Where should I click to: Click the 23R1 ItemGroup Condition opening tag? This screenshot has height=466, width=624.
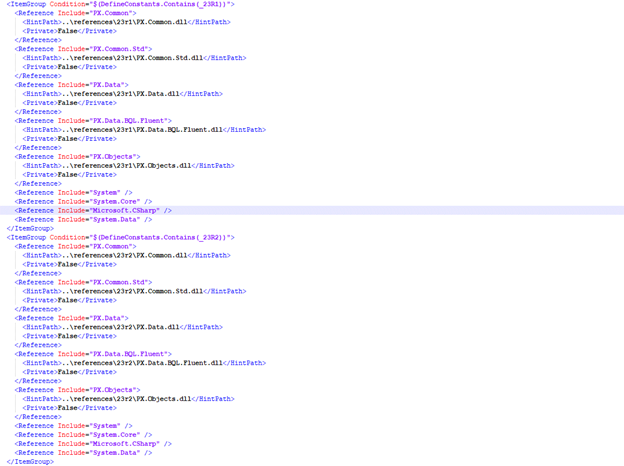point(120,4)
